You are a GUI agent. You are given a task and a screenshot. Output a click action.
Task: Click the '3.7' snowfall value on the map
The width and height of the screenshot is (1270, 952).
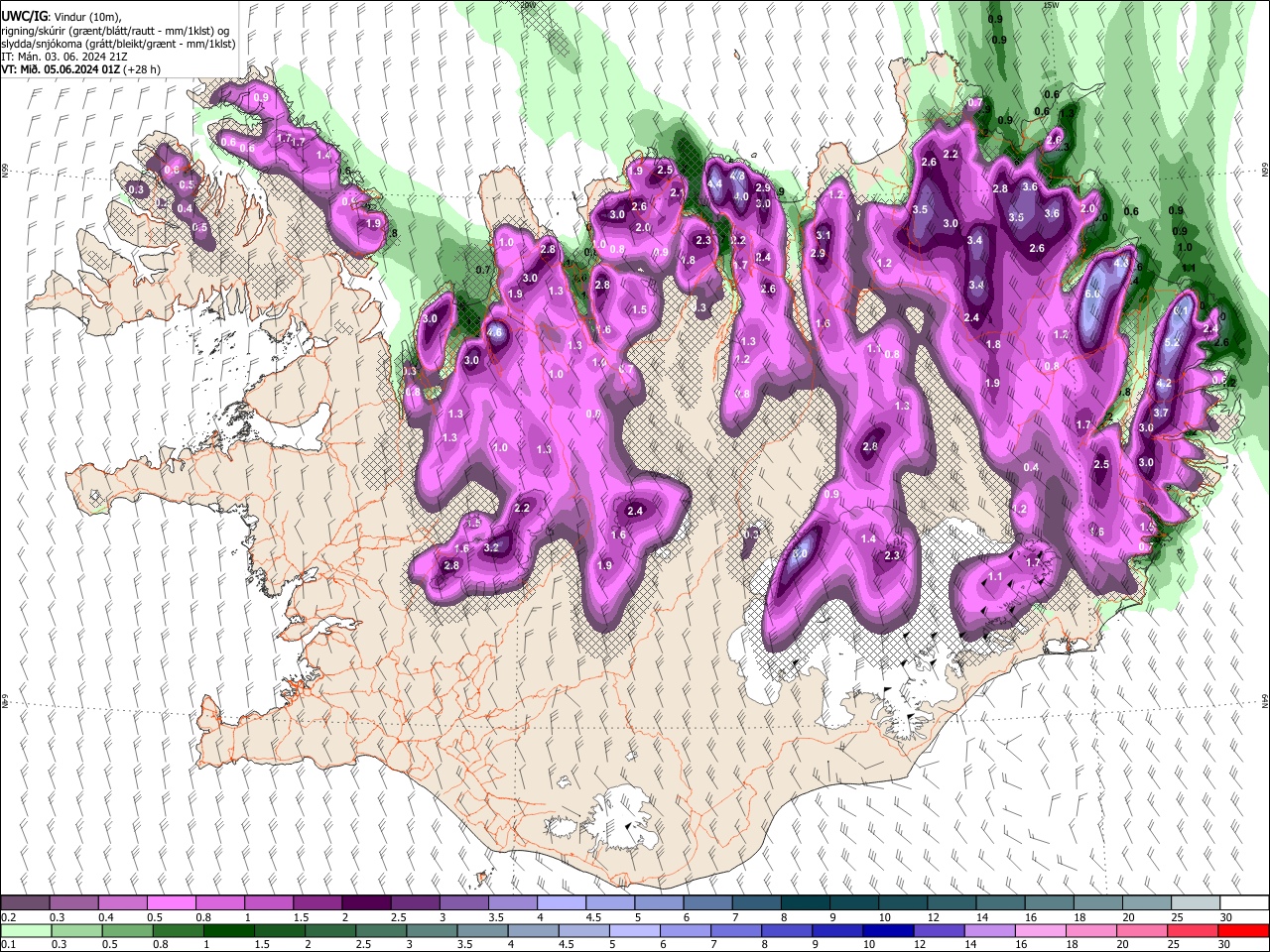tap(1161, 413)
